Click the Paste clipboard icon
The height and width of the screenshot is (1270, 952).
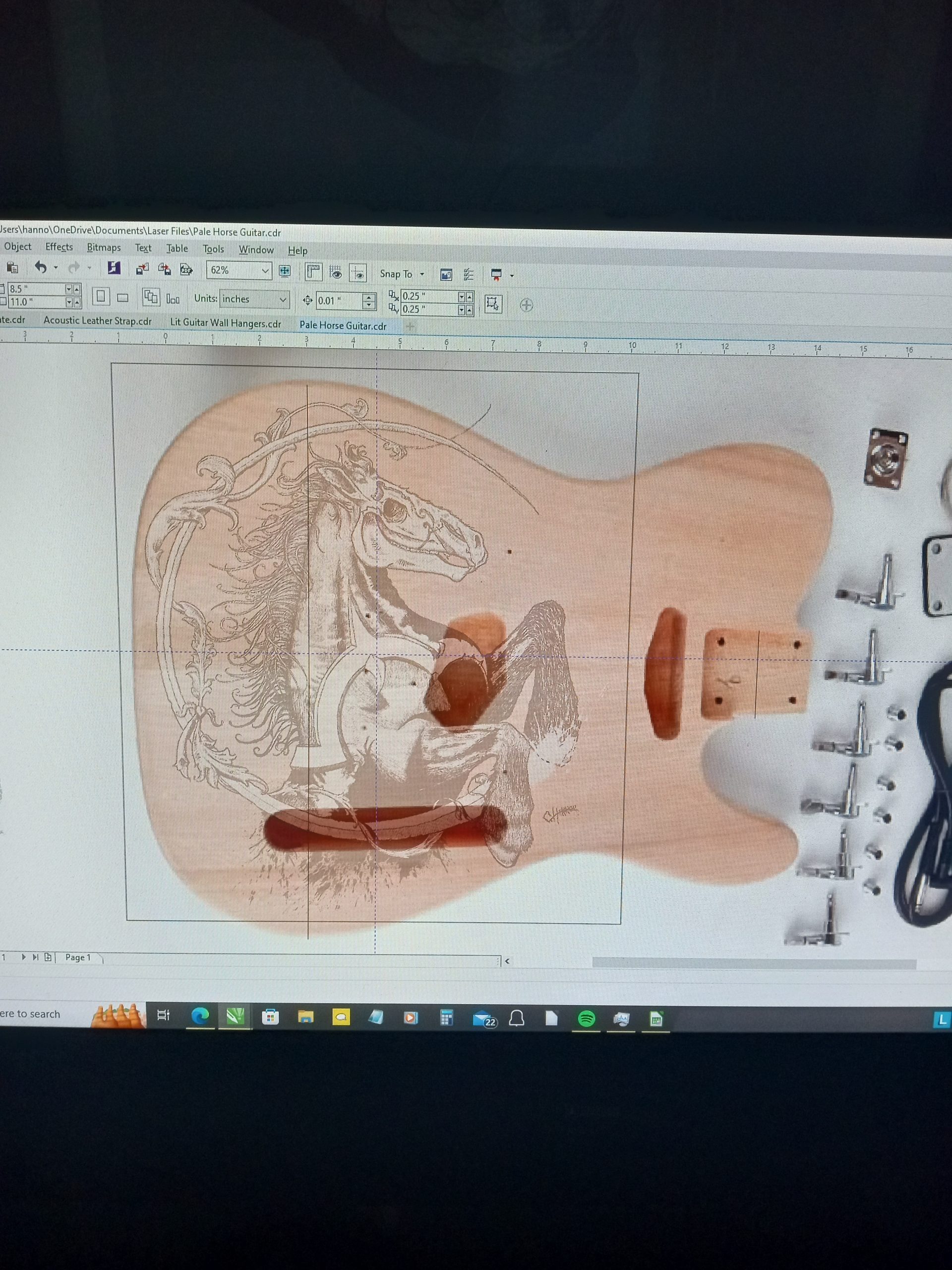tap(12, 267)
